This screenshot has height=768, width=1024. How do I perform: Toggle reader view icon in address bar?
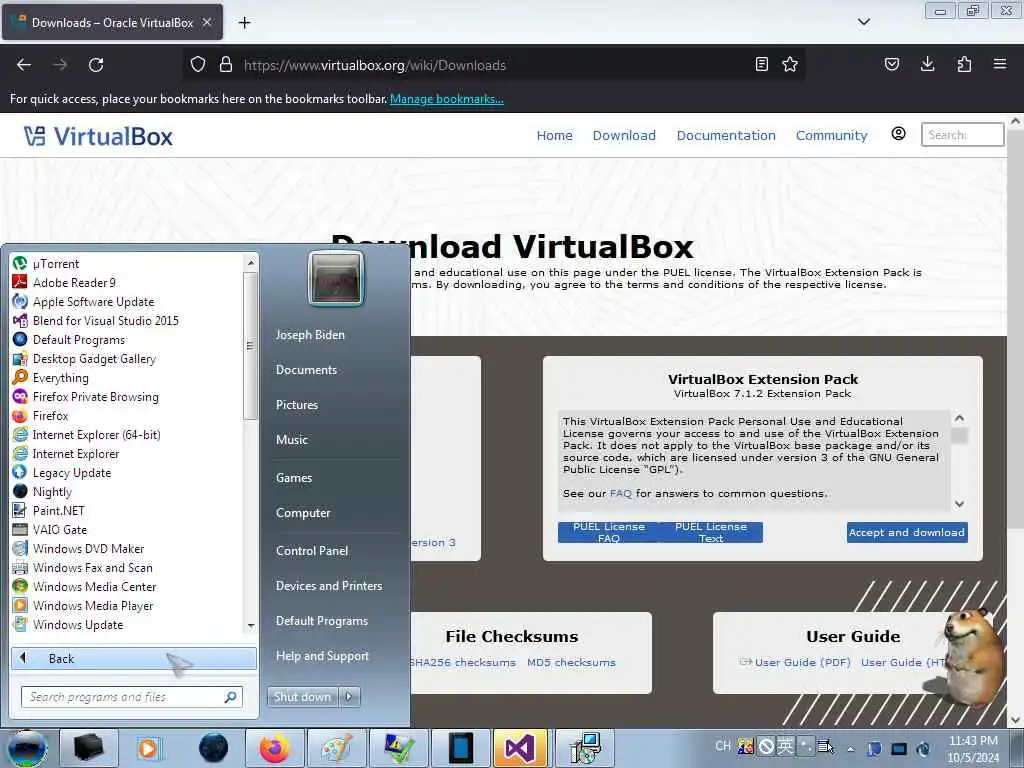pyautogui.click(x=761, y=64)
